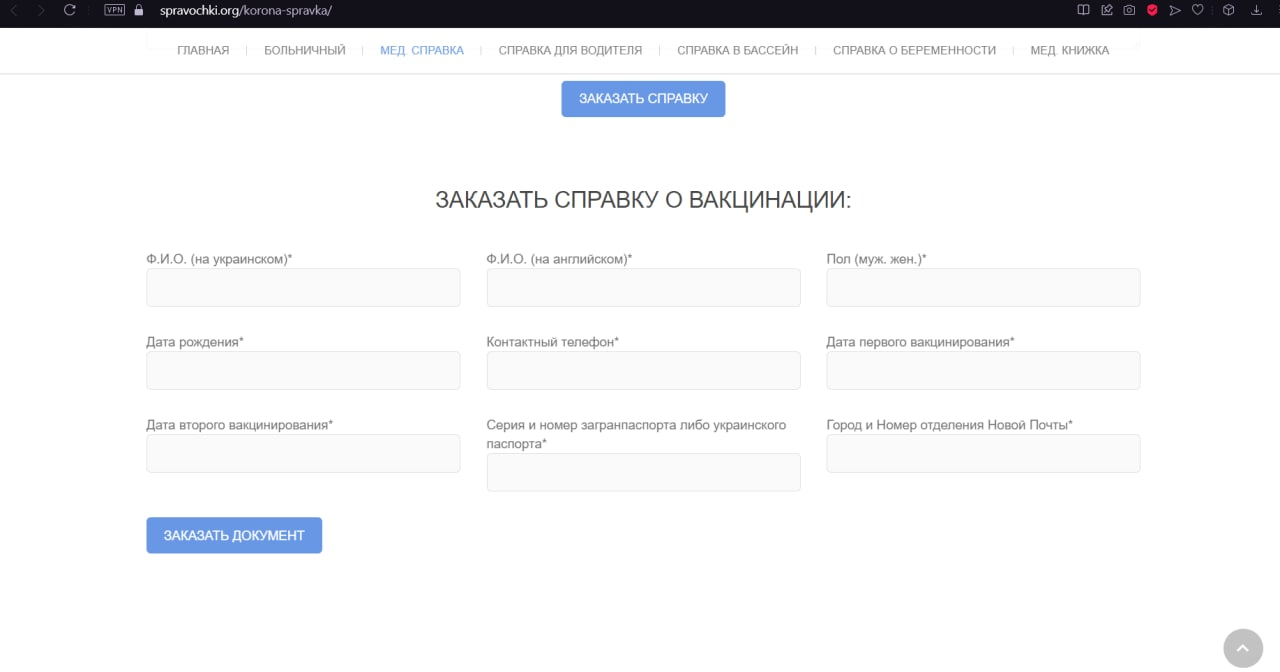The image size is (1280, 672).
Task: Focus the Контактный телефон input field
Action: [643, 370]
